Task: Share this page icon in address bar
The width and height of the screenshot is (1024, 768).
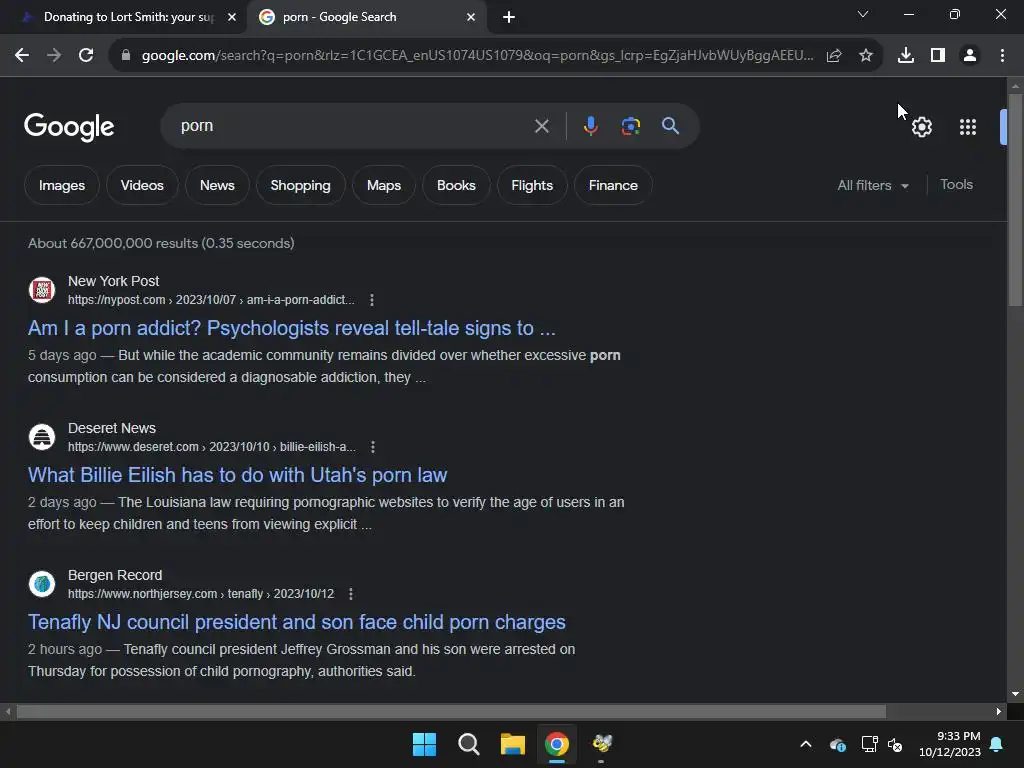Action: pos(834,56)
